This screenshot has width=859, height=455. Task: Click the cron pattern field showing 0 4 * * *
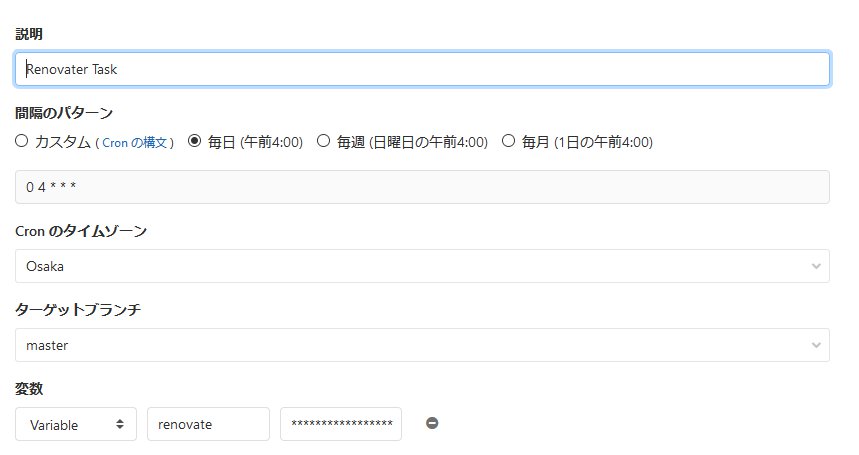coord(421,187)
